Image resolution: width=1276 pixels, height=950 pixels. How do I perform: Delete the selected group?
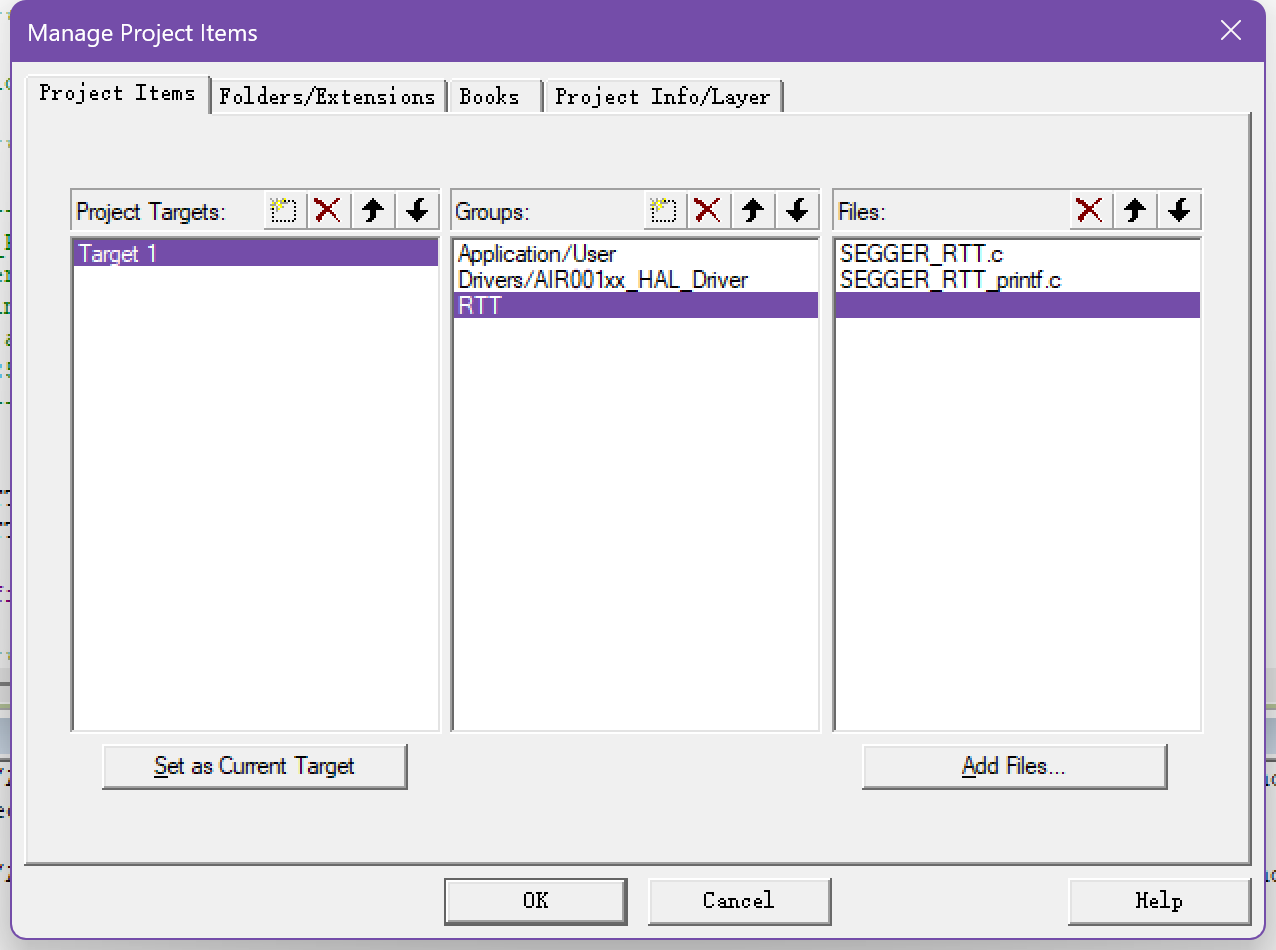click(708, 211)
